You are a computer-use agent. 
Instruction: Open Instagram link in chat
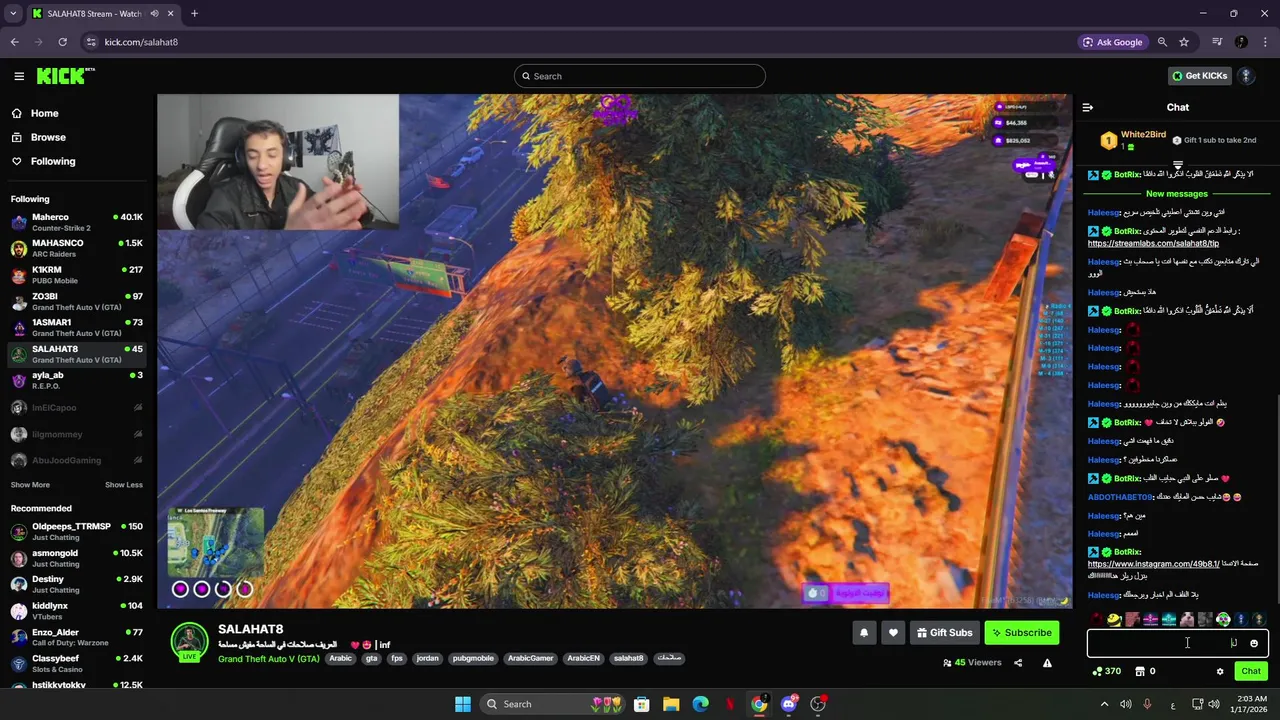click(1153, 564)
